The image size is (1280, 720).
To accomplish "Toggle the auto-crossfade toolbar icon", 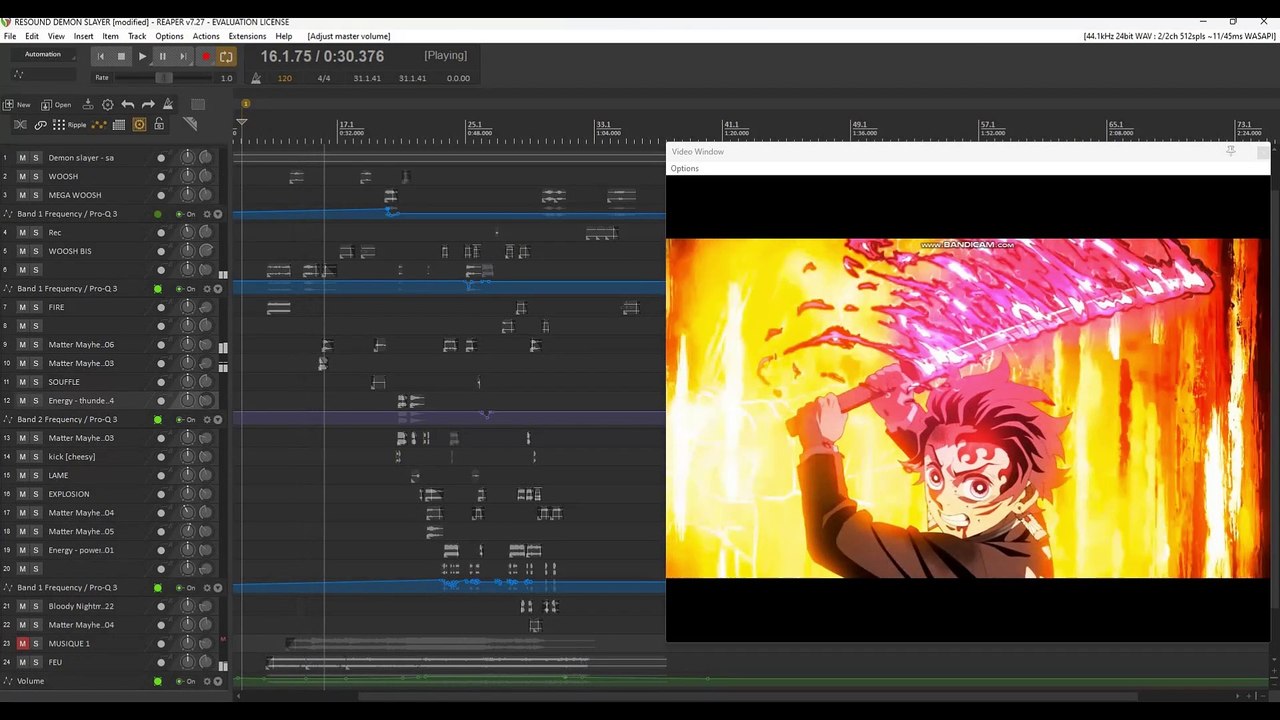I will click(x=20, y=125).
